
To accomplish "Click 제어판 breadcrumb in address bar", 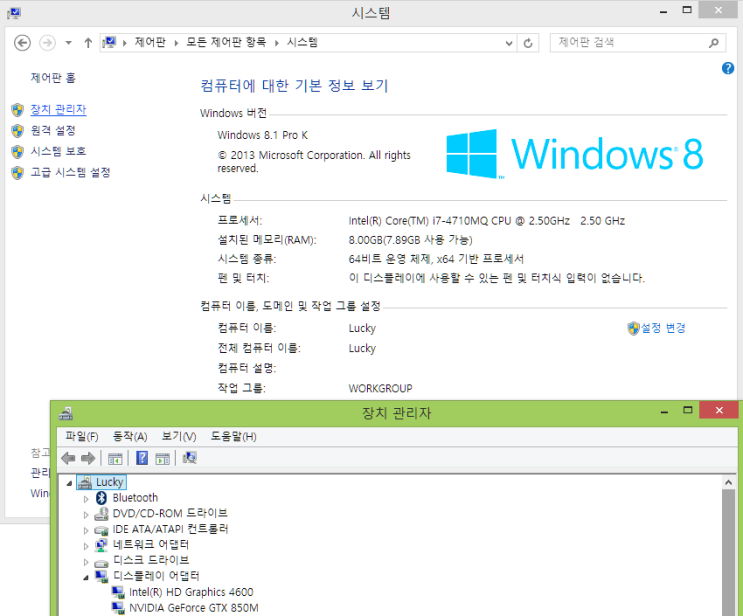I will point(150,43).
